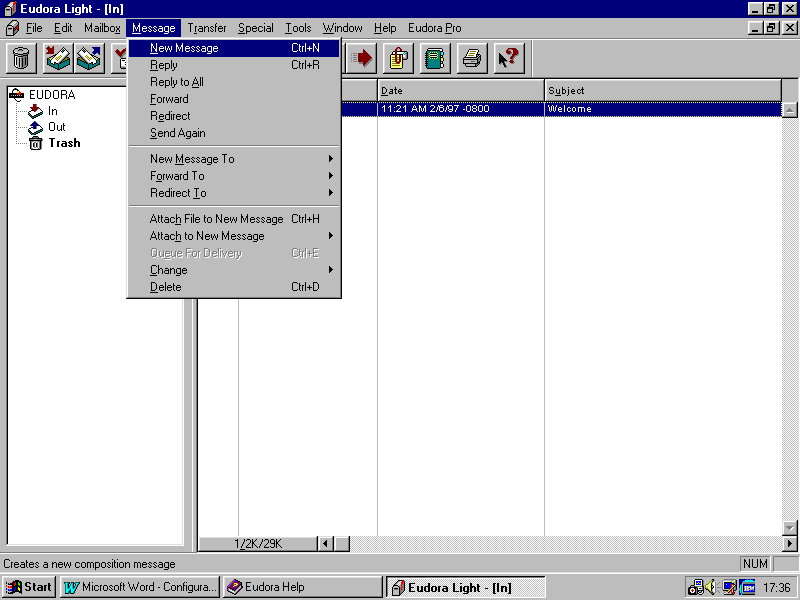Open the File menu
Viewport: 800px width, 600px height.
click(x=34, y=28)
